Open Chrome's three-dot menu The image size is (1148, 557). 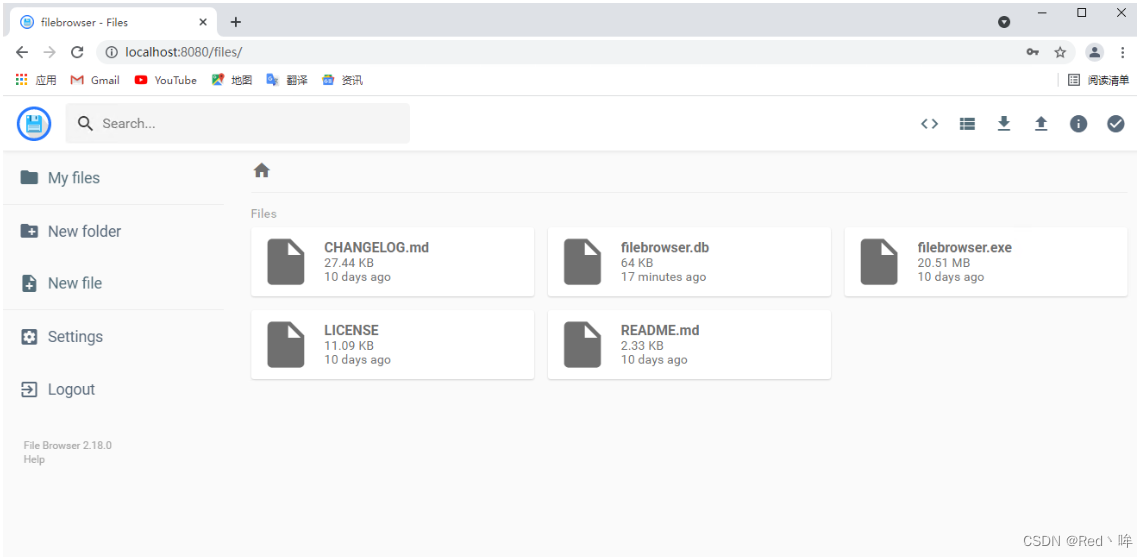pos(1122,52)
